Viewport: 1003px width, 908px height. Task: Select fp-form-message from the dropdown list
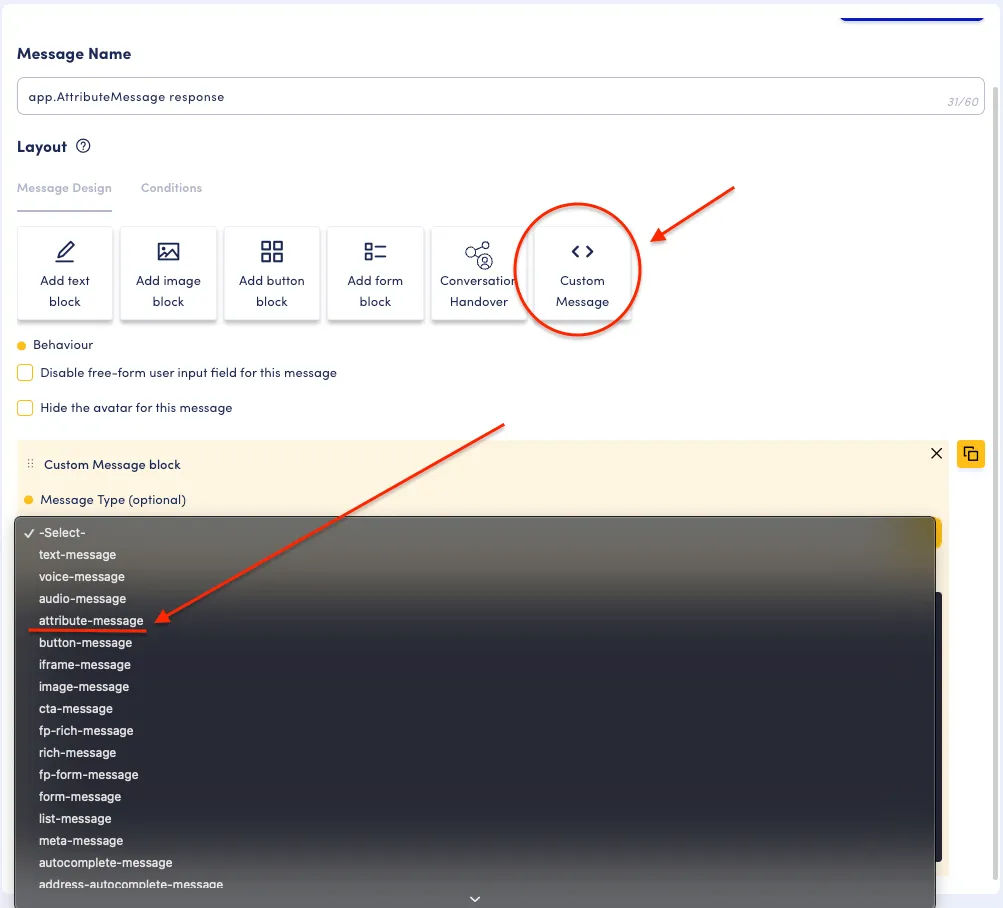pos(475,774)
